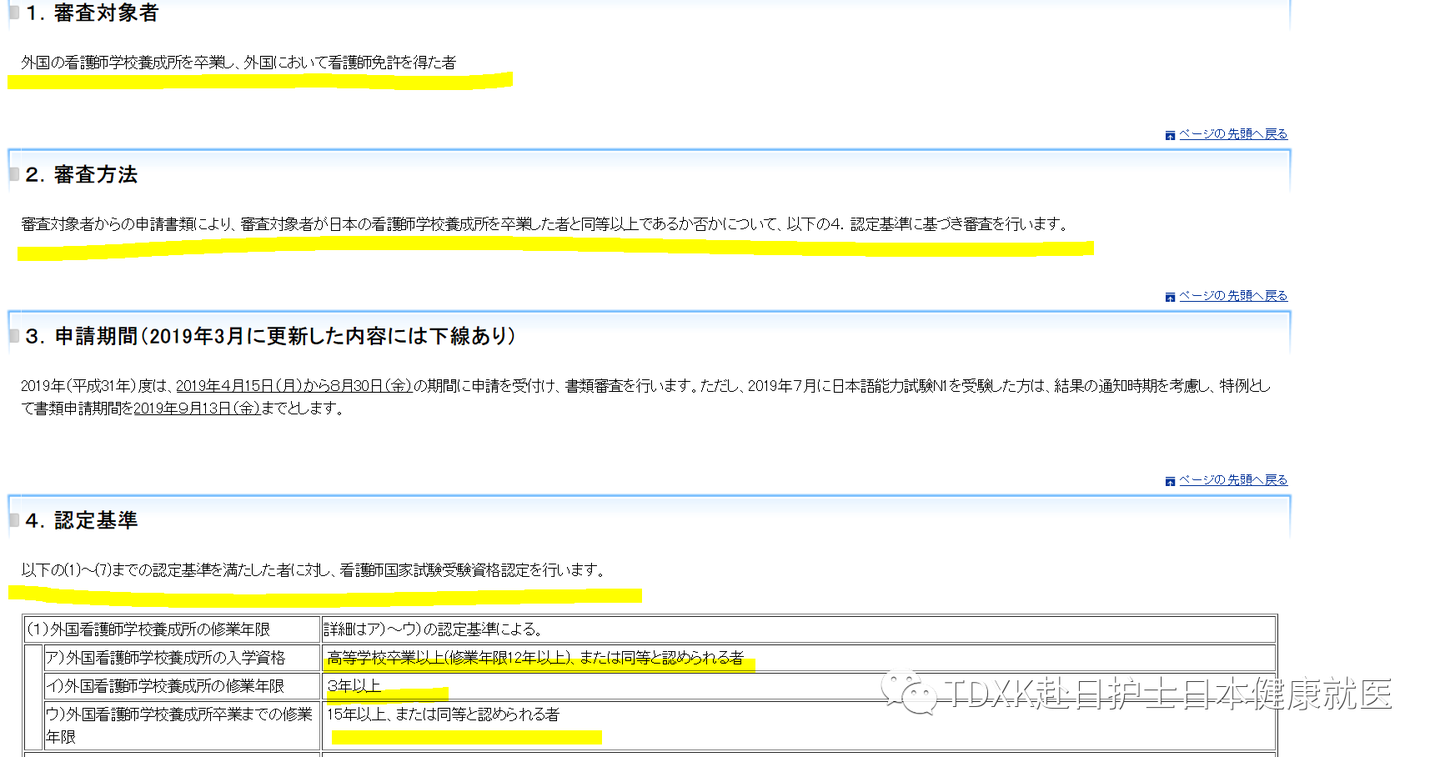Viewport: 1440px width, 757px height.
Task: Click the underlined date "2019年4月15日(月)から8月30日(金)"
Action: [x=293, y=386]
